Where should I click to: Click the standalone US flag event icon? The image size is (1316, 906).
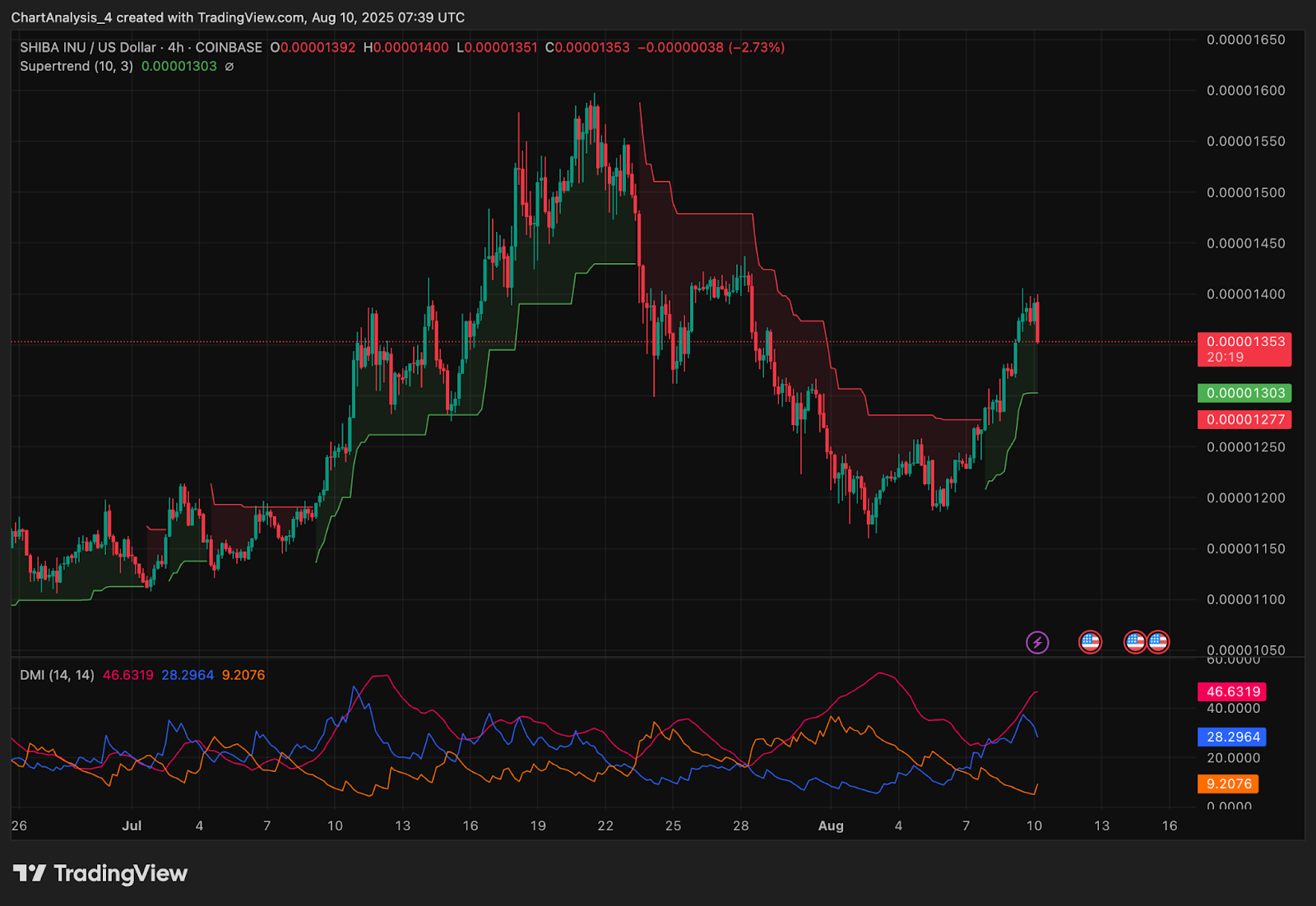(x=1090, y=642)
